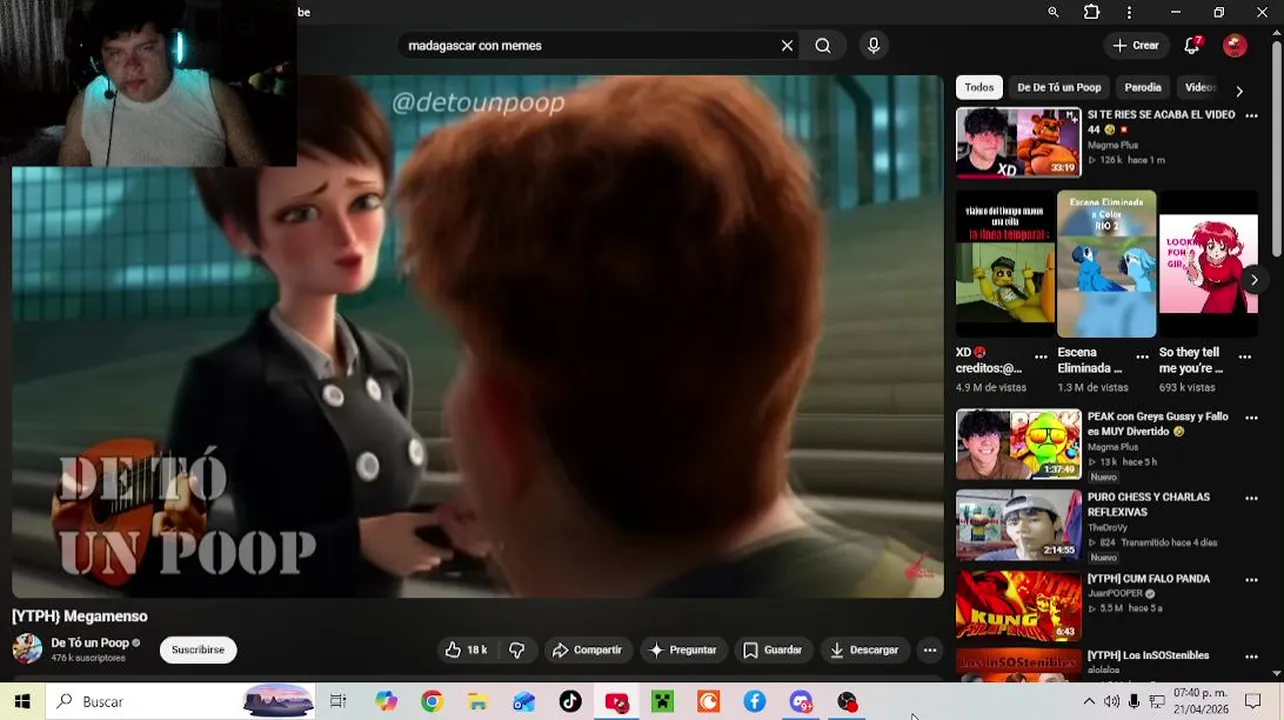Click the Descargar button
This screenshot has width=1284, height=720.
pos(864,650)
